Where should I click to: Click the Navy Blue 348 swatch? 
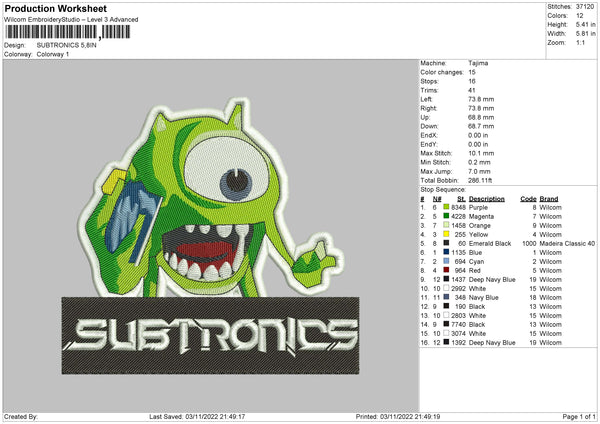click(446, 297)
